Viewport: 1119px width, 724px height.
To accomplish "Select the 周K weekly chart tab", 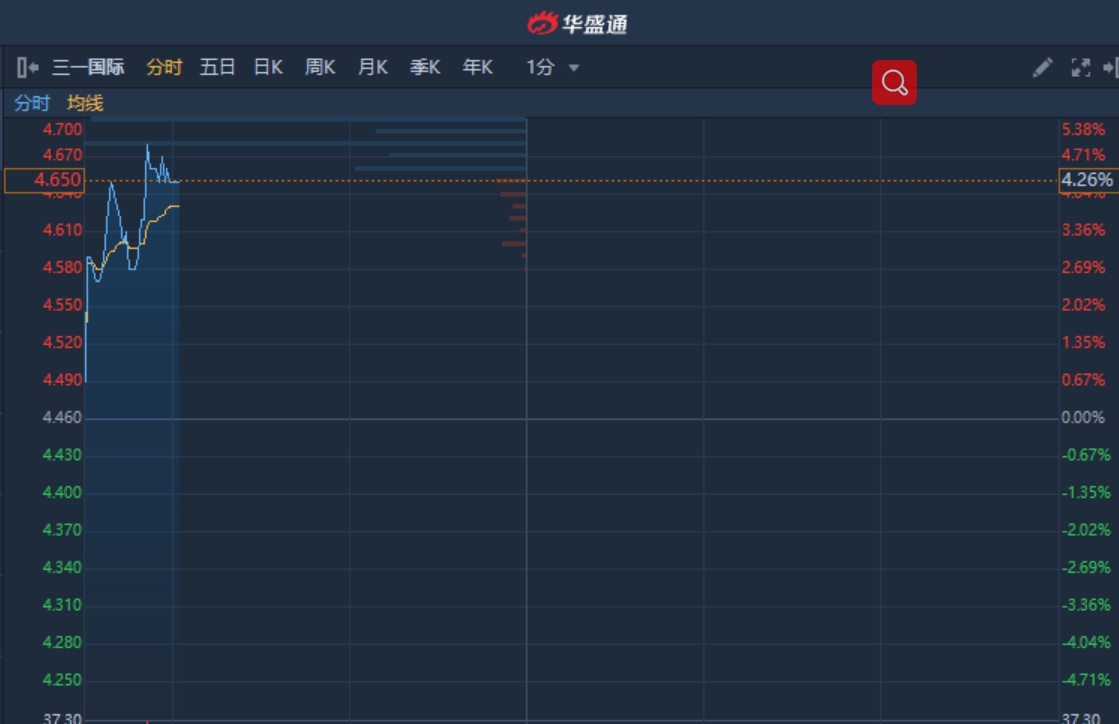I will pyautogui.click(x=320, y=68).
